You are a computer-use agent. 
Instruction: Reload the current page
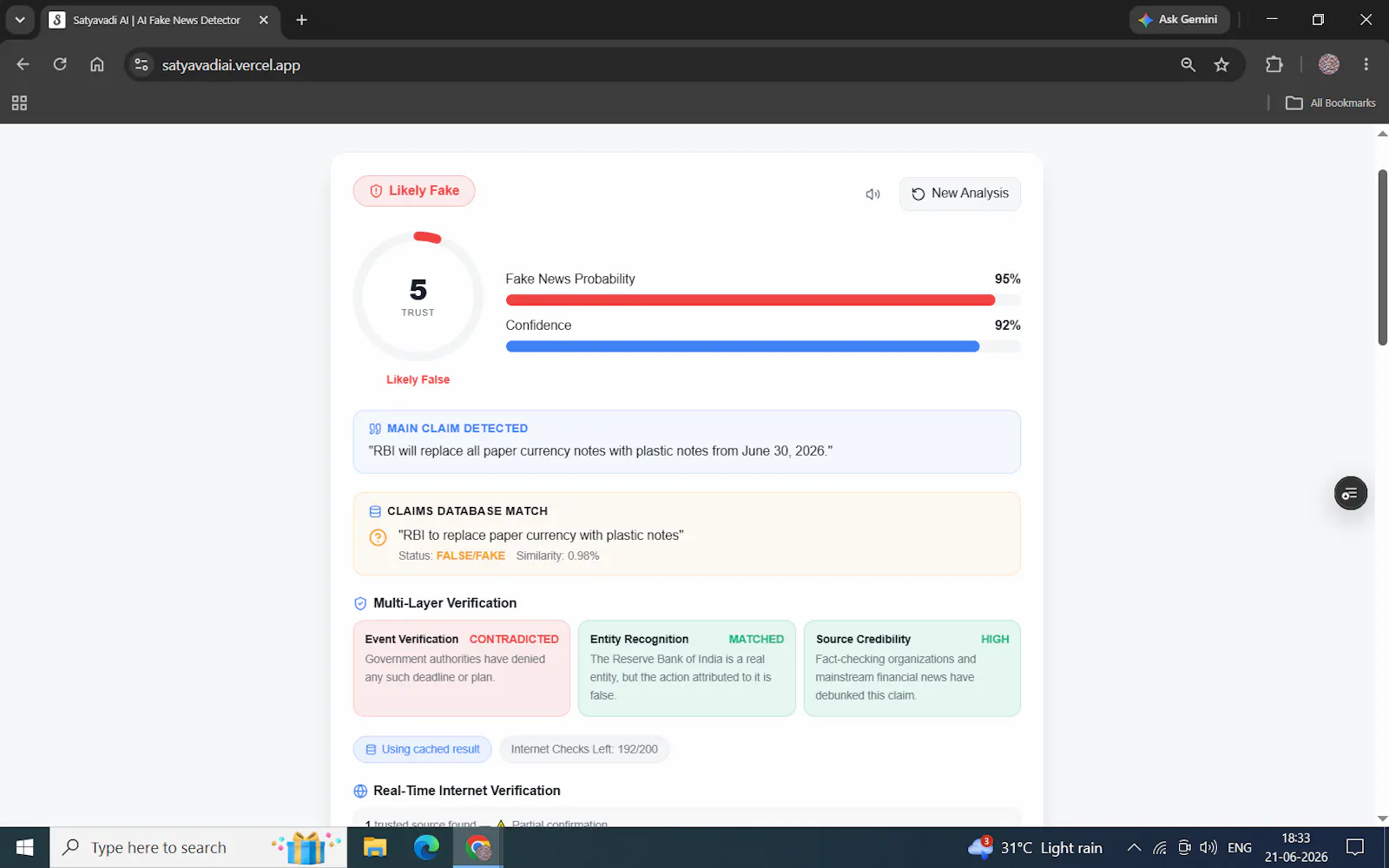60,64
